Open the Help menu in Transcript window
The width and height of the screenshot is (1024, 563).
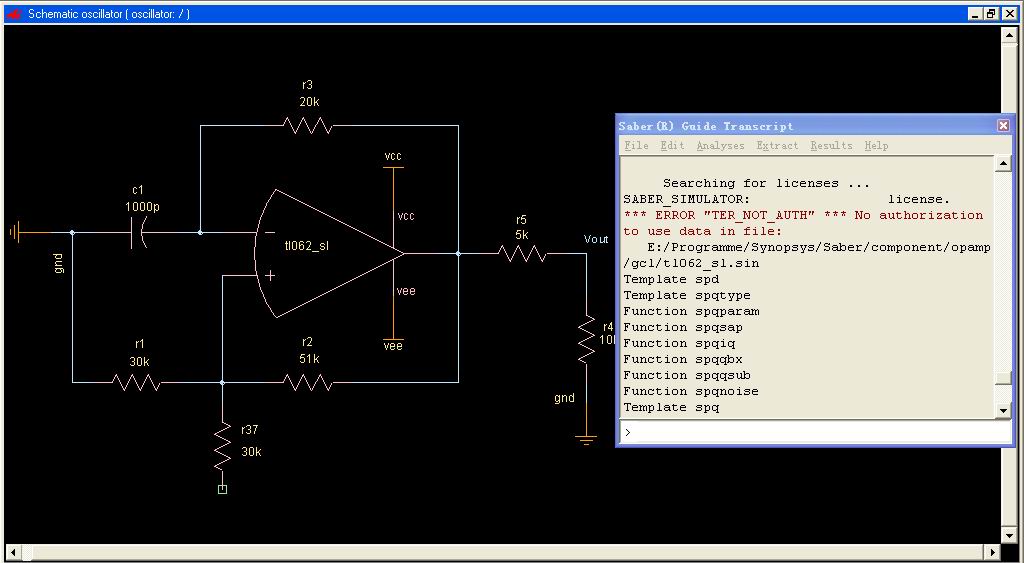876,145
